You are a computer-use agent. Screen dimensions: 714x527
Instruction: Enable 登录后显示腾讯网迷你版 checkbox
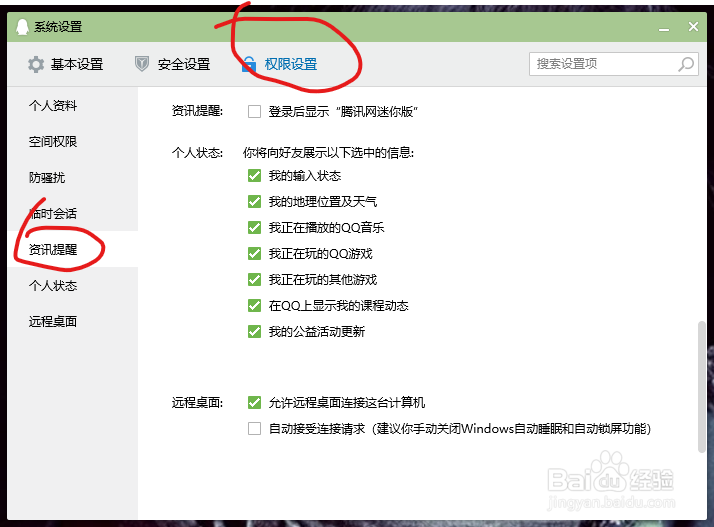tap(255, 112)
